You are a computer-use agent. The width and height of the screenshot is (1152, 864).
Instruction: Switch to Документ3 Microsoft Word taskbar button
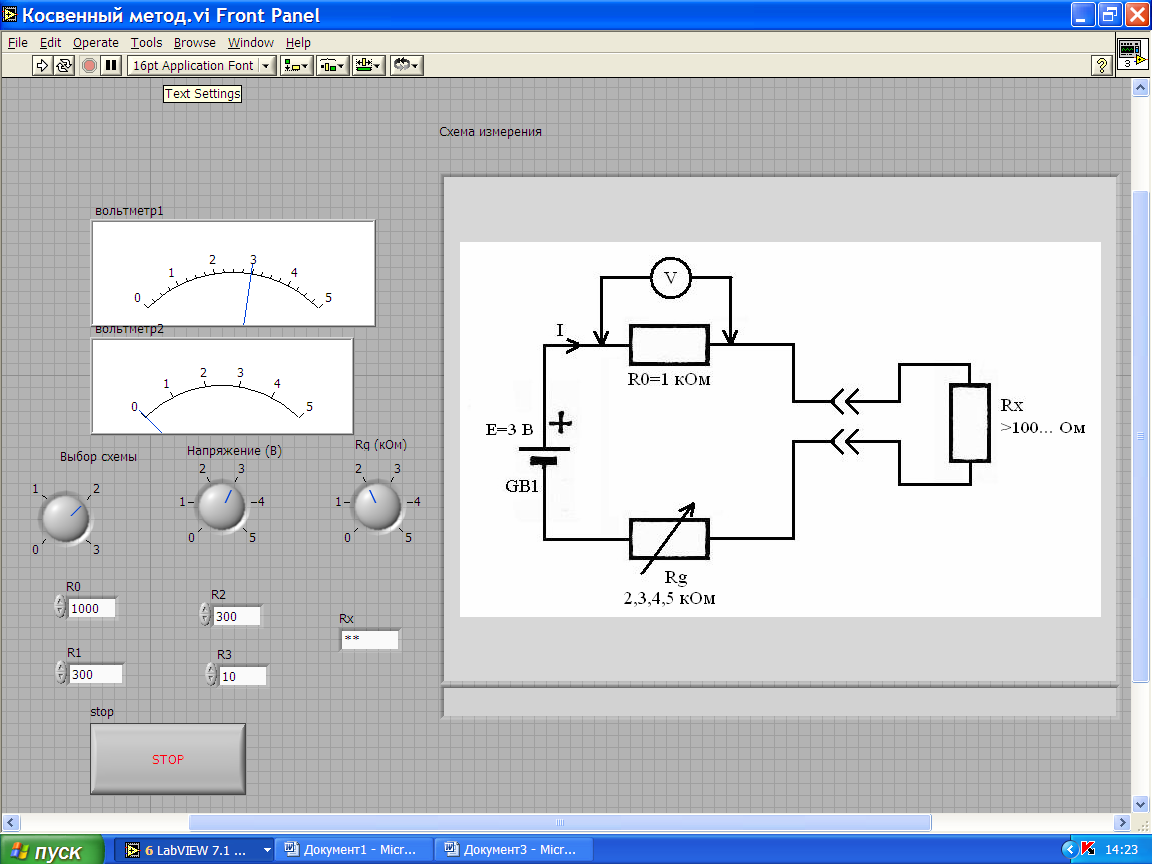[512, 850]
